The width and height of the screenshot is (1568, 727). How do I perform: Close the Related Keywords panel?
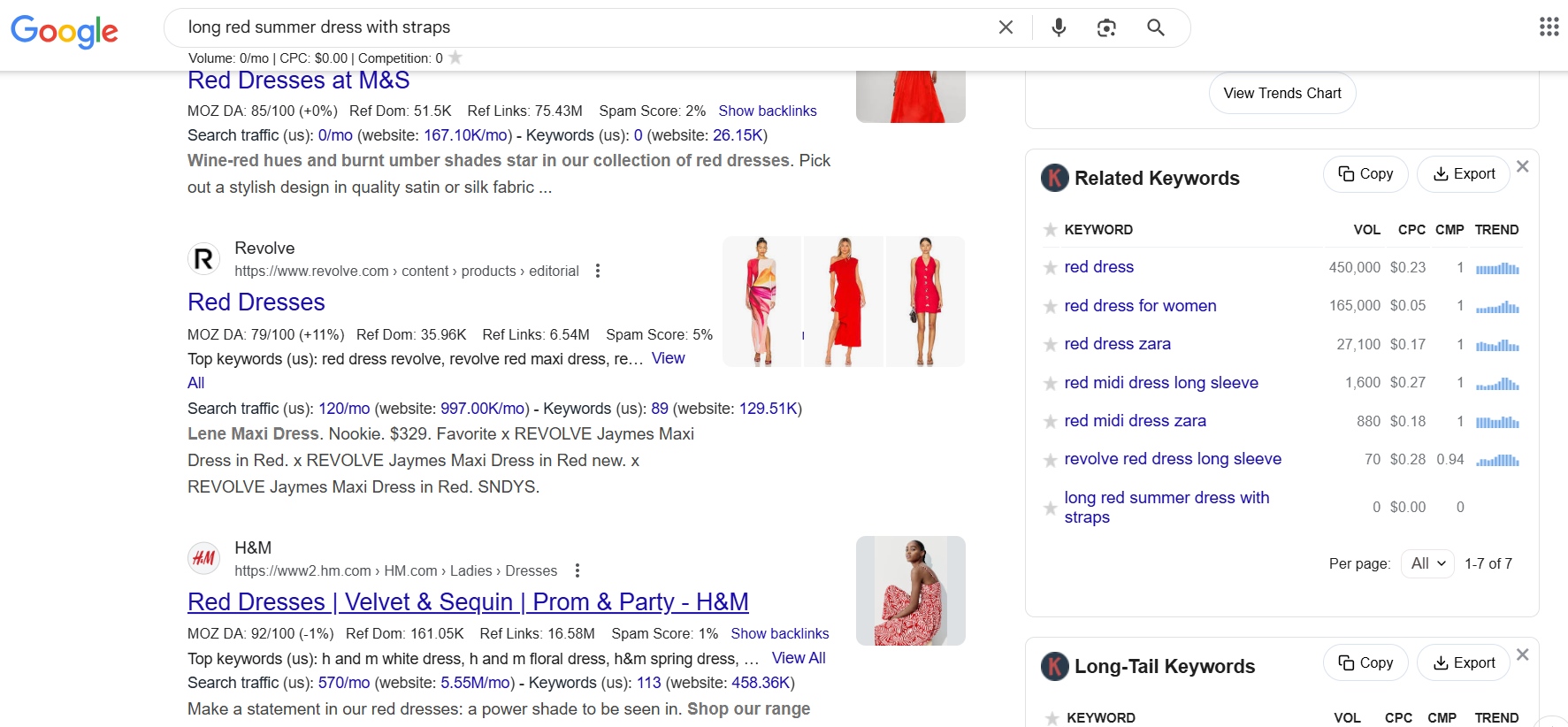[x=1522, y=166]
